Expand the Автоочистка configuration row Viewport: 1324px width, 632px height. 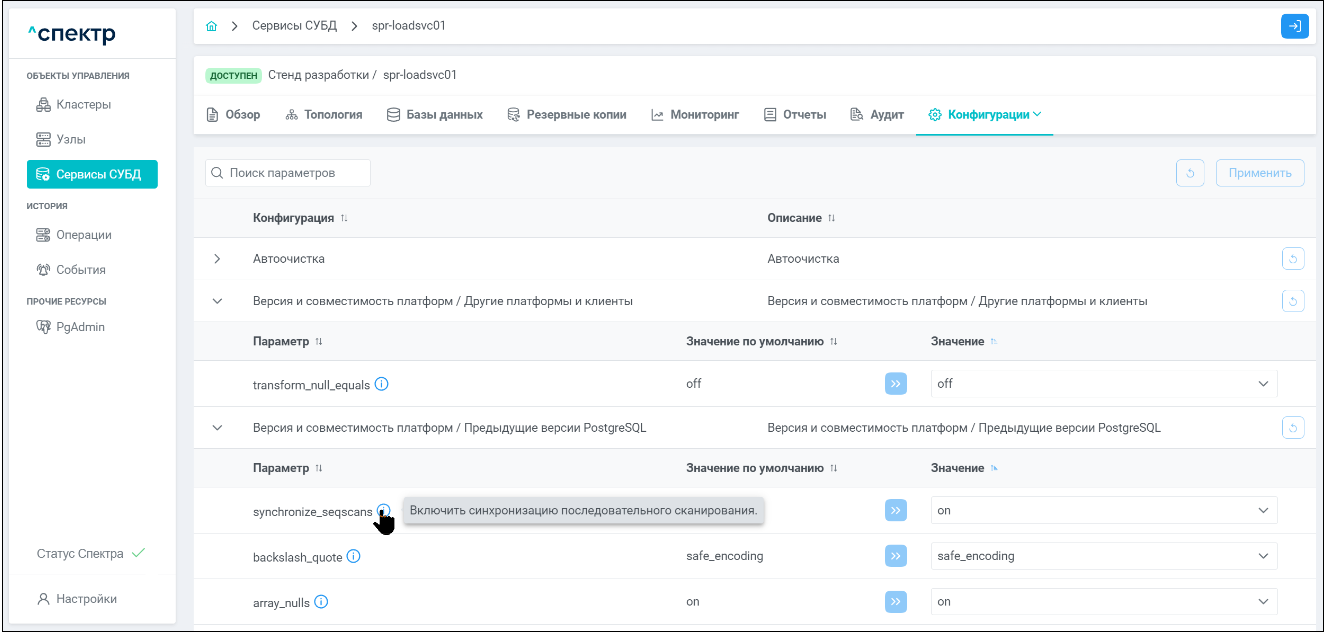coord(218,259)
